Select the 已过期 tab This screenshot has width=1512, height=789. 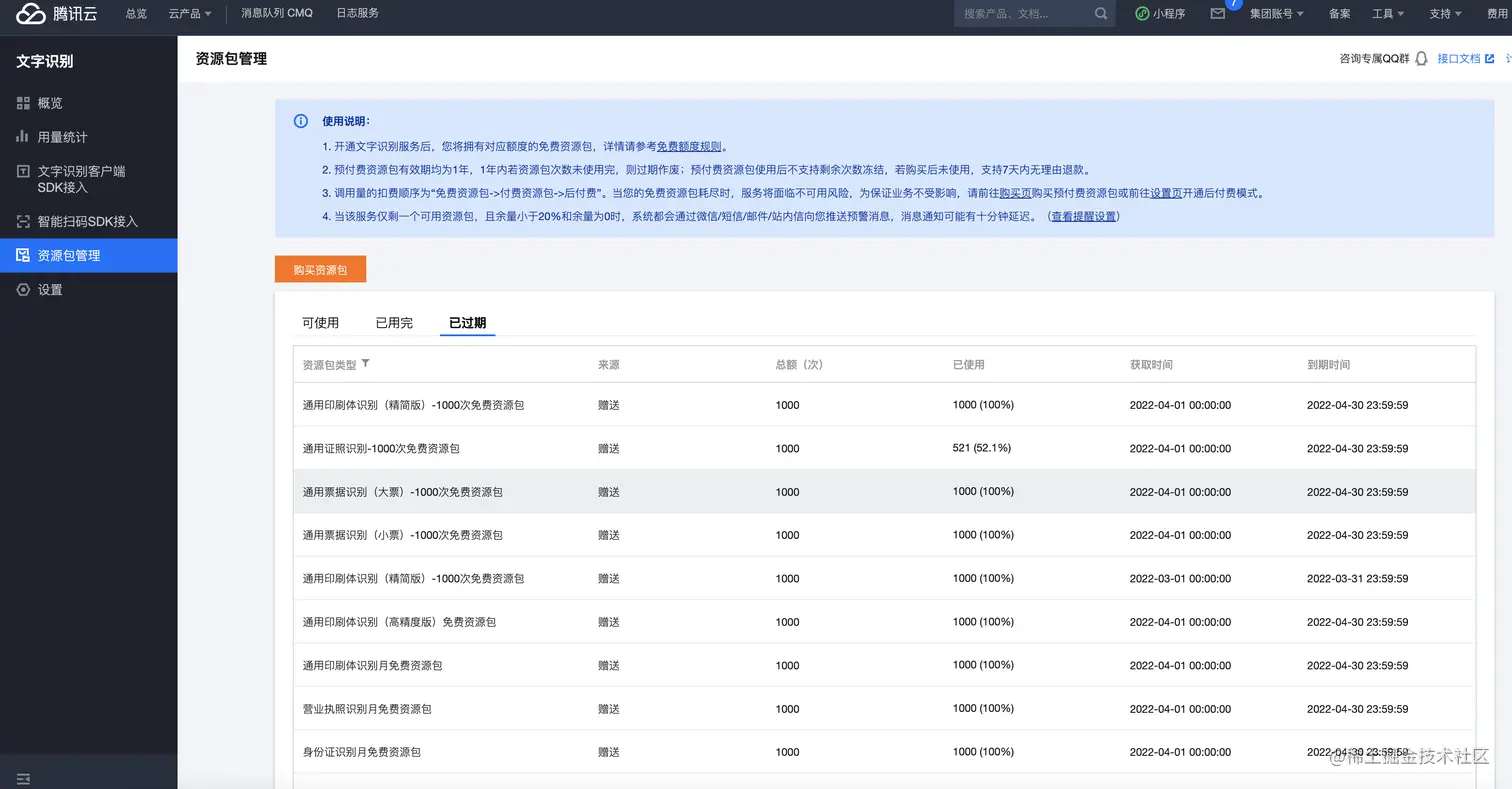point(467,322)
